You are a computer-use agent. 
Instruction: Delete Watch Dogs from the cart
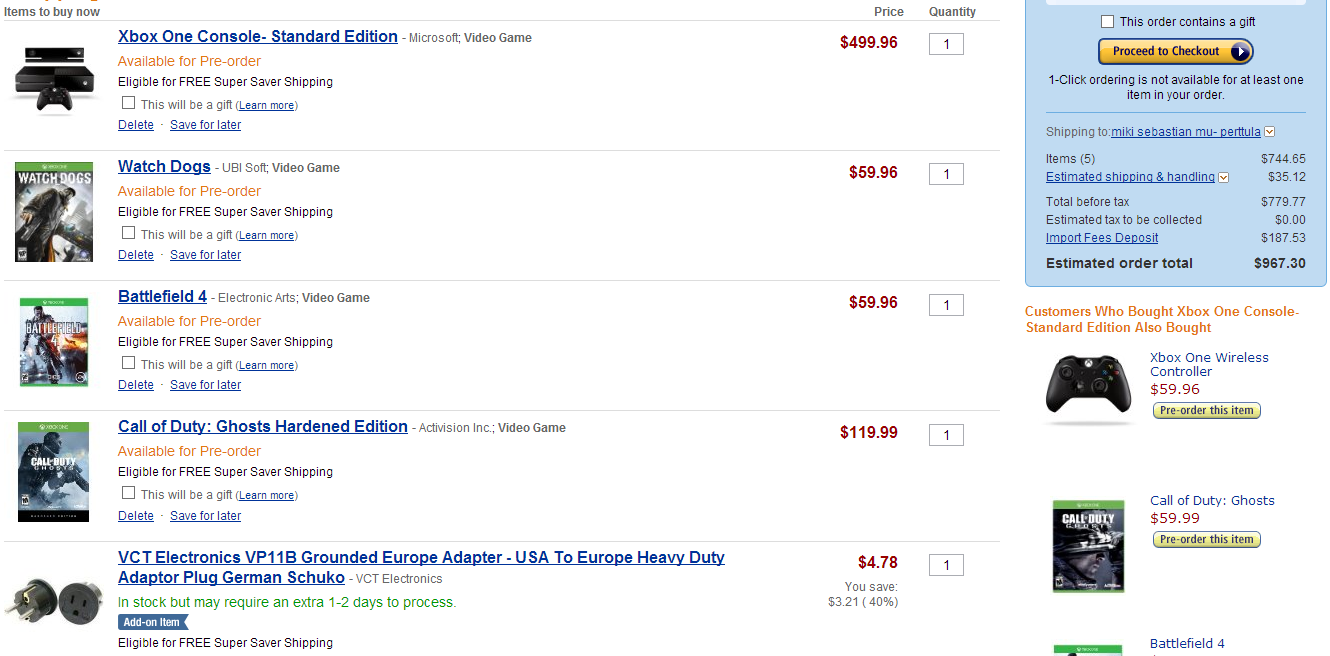click(x=136, y=255)
